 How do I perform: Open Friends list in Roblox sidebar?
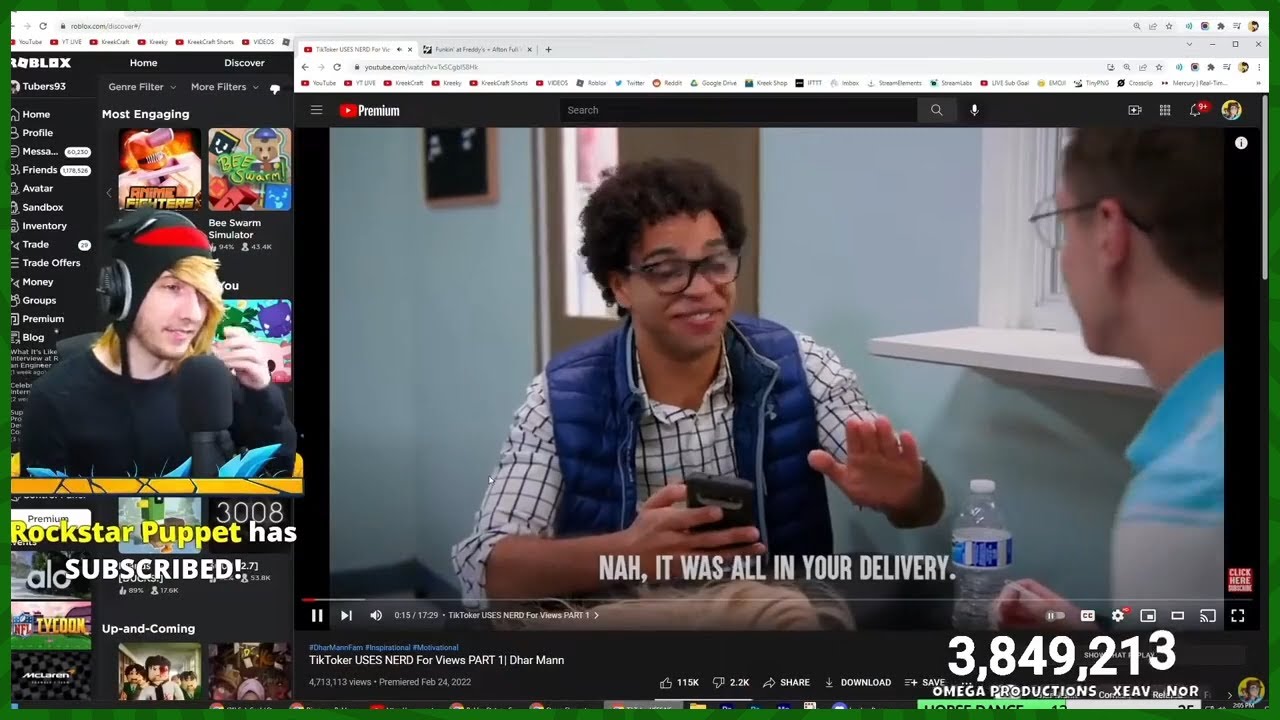click(x=50, y=170)
